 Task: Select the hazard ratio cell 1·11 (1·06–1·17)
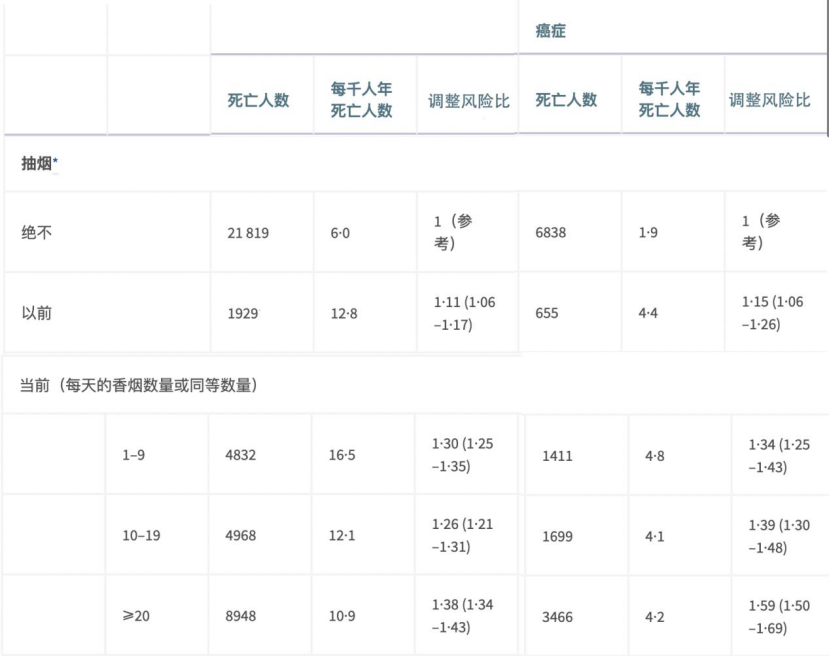point(465,313)
